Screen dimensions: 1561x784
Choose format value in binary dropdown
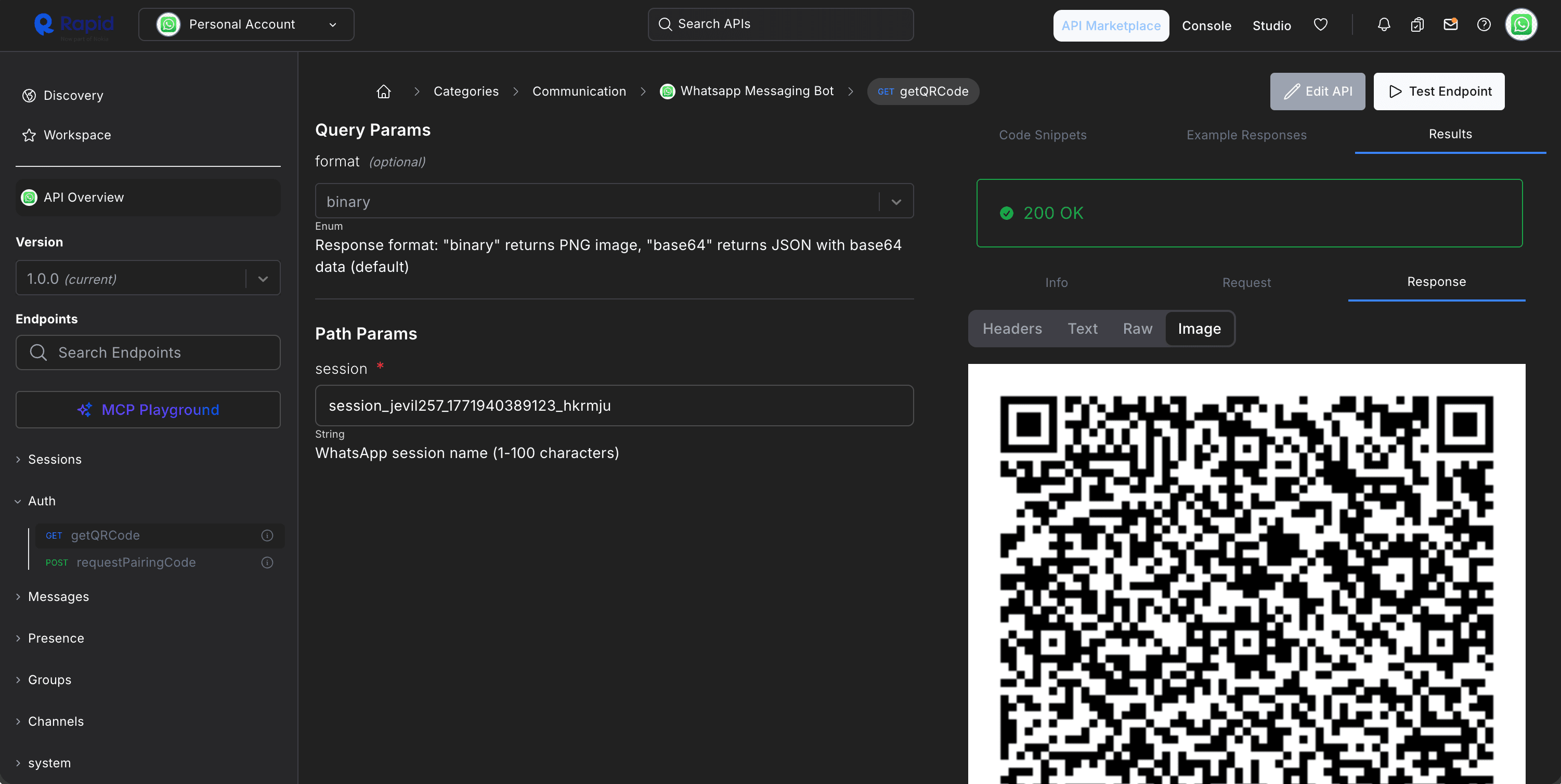tap(895, 201)
